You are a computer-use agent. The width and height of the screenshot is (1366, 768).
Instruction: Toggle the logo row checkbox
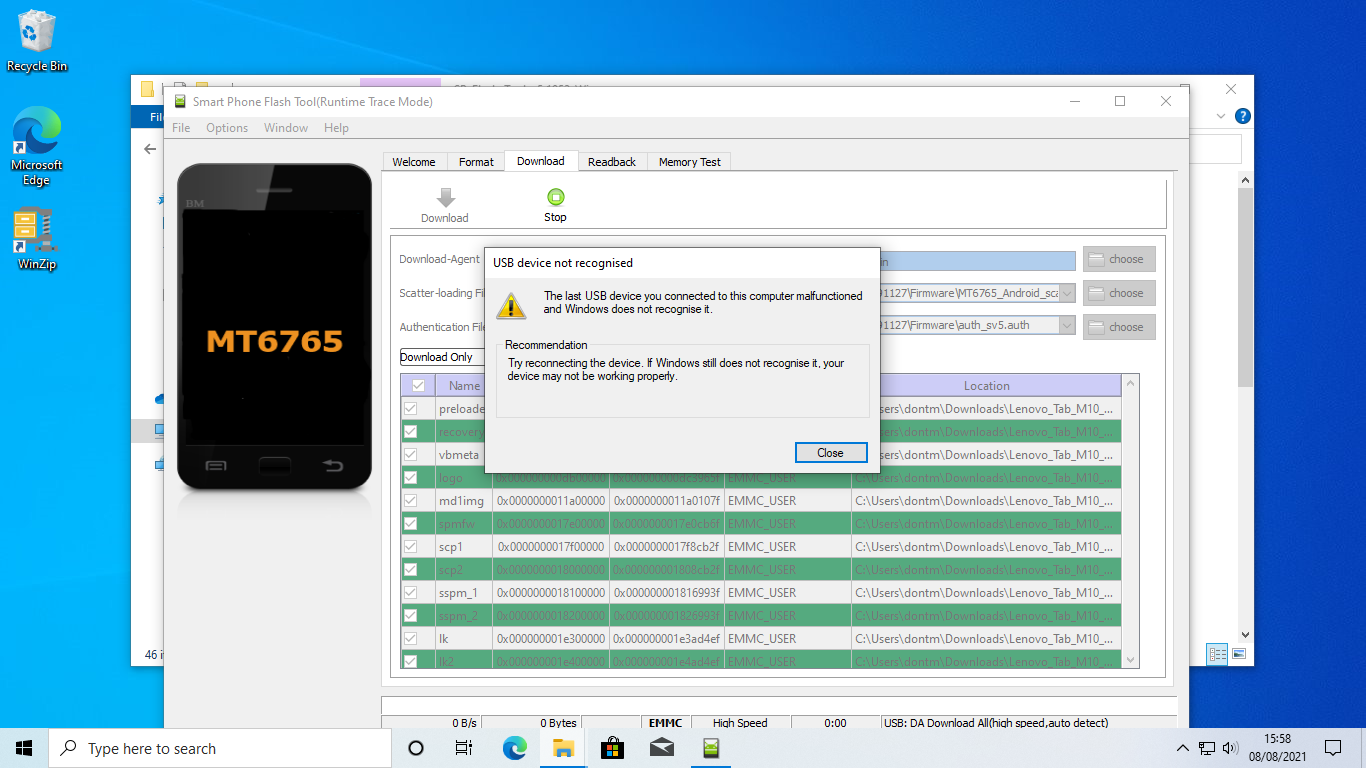pyautogui.click(x=410, y=477)
